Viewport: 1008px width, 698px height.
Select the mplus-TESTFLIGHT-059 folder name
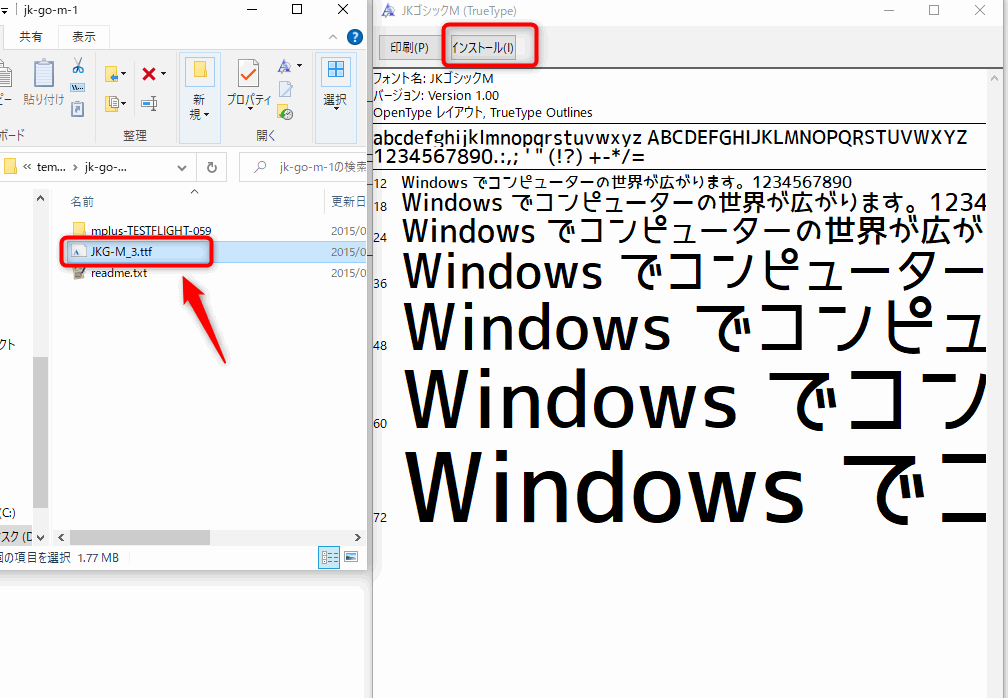coord(151,230)
